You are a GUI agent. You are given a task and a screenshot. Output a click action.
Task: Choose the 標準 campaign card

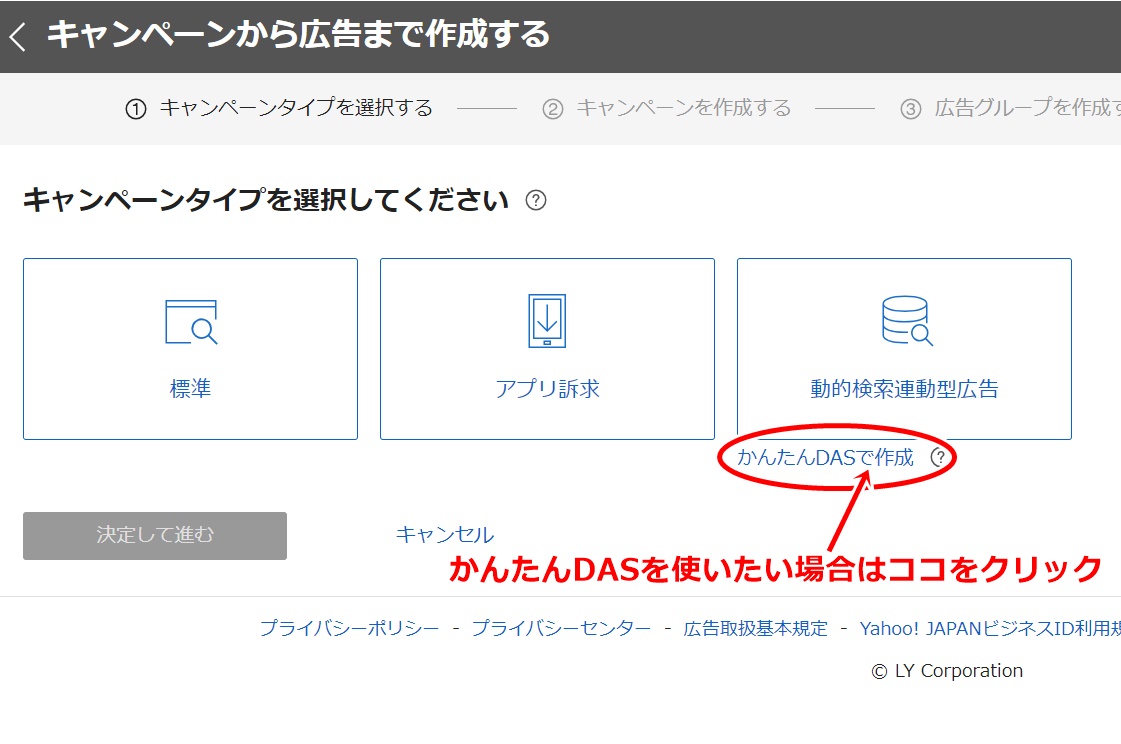pos(189,348)
